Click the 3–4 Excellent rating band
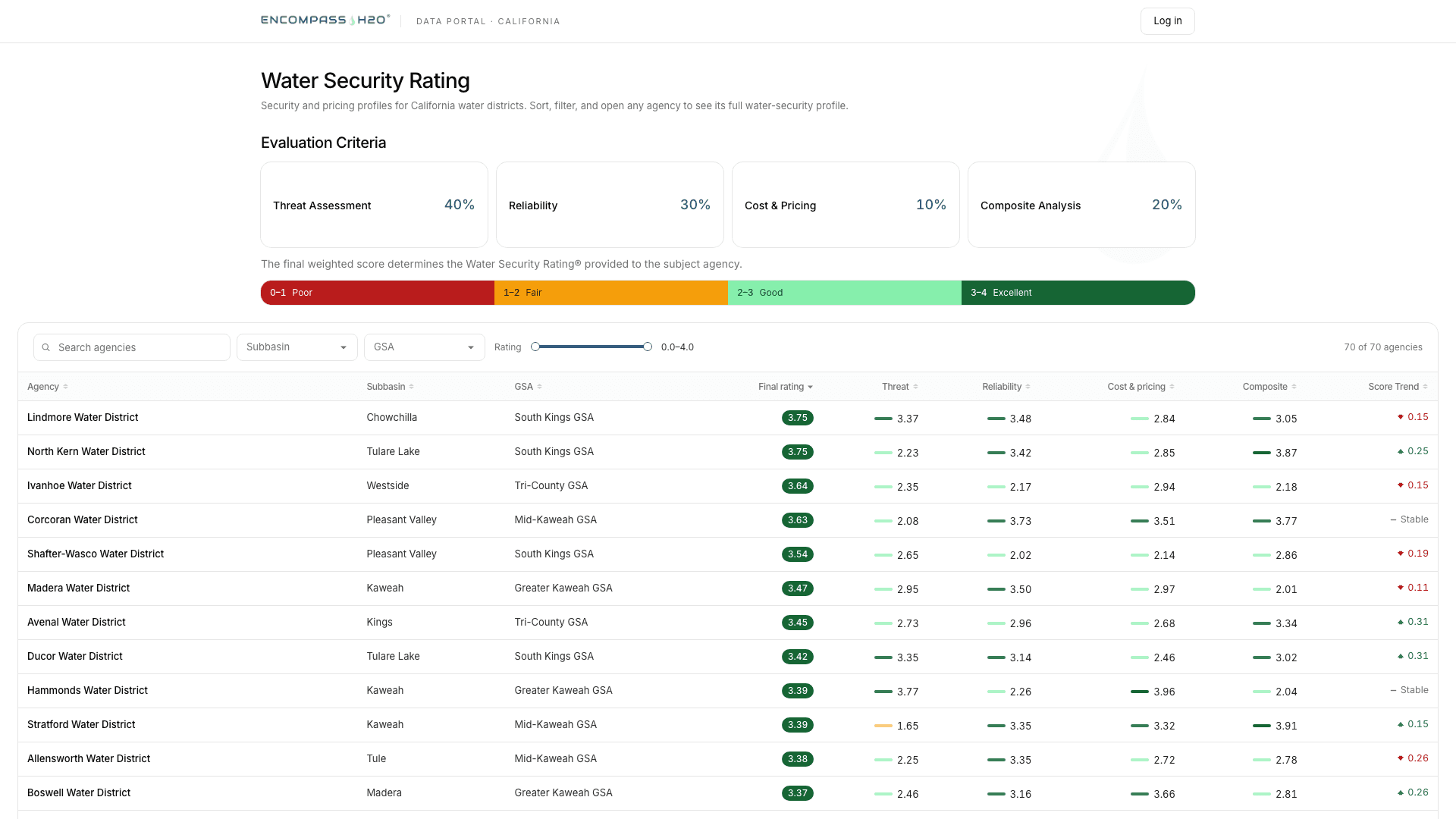1456x819 pixels. point(1078,293)
